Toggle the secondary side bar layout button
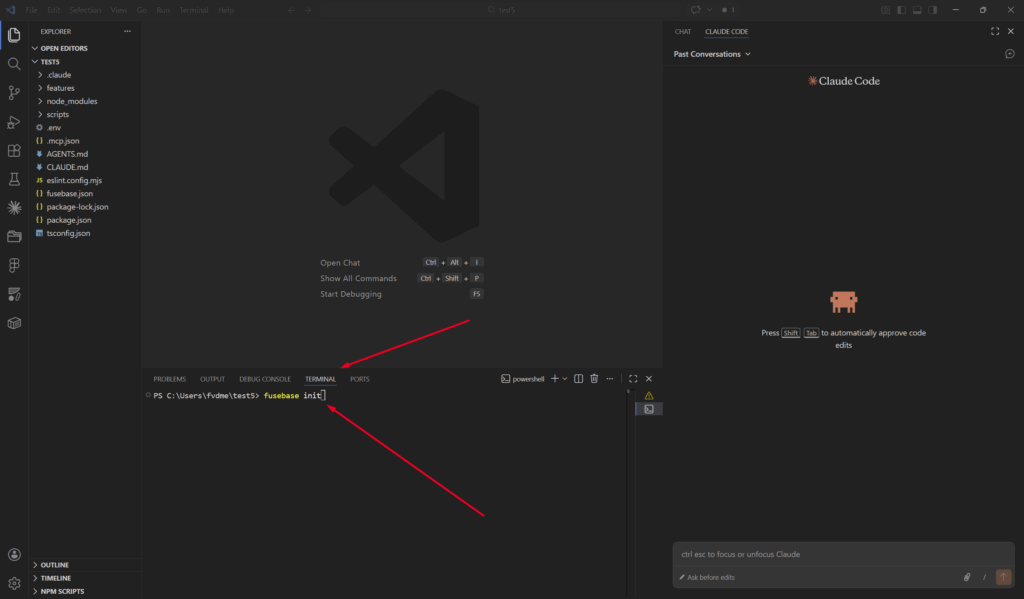The width and height of the screenshot is (1024, 599). 931,10
